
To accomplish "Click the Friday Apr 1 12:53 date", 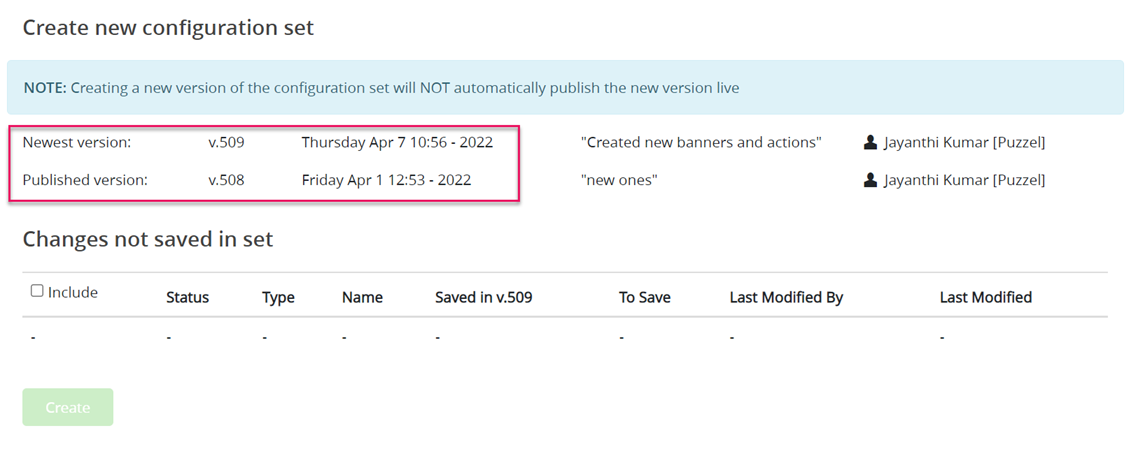I will [386, 181].
